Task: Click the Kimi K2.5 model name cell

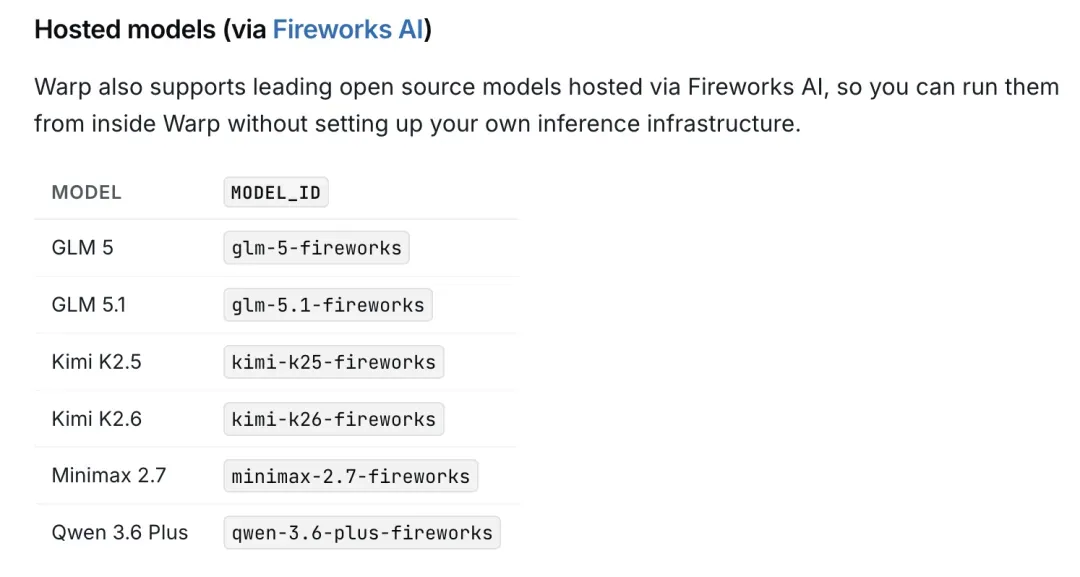Action: pos(96,362)
